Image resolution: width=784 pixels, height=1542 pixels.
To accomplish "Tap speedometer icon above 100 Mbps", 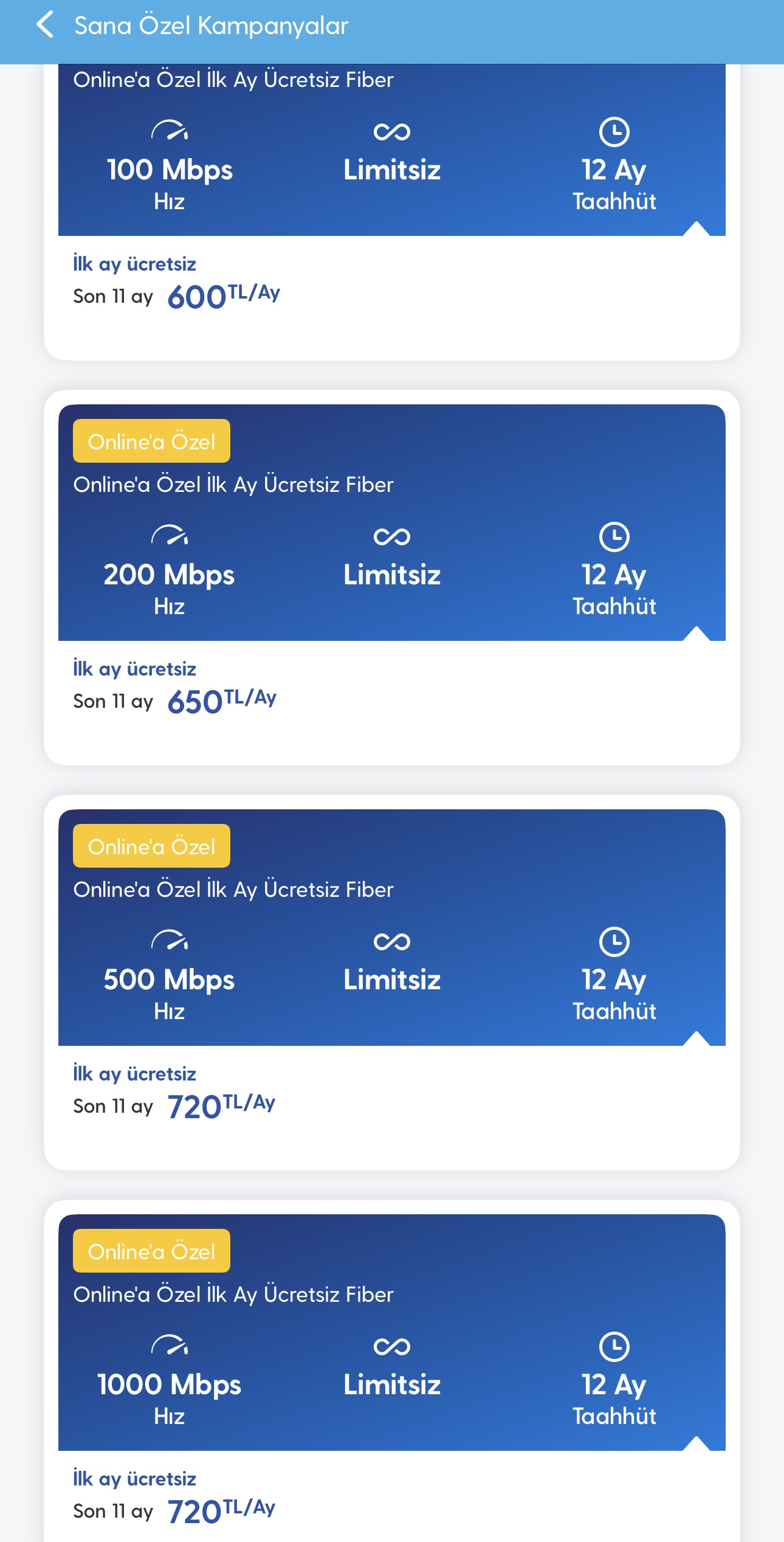I will (x=170, y=131).
